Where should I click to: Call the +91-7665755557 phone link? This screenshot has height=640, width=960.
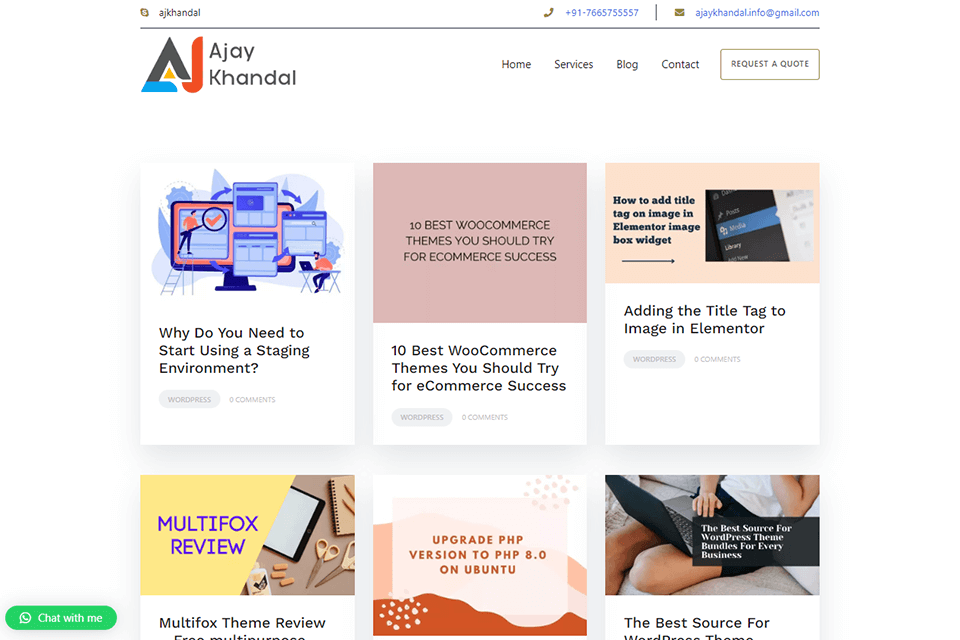click(x=602, y=12)
